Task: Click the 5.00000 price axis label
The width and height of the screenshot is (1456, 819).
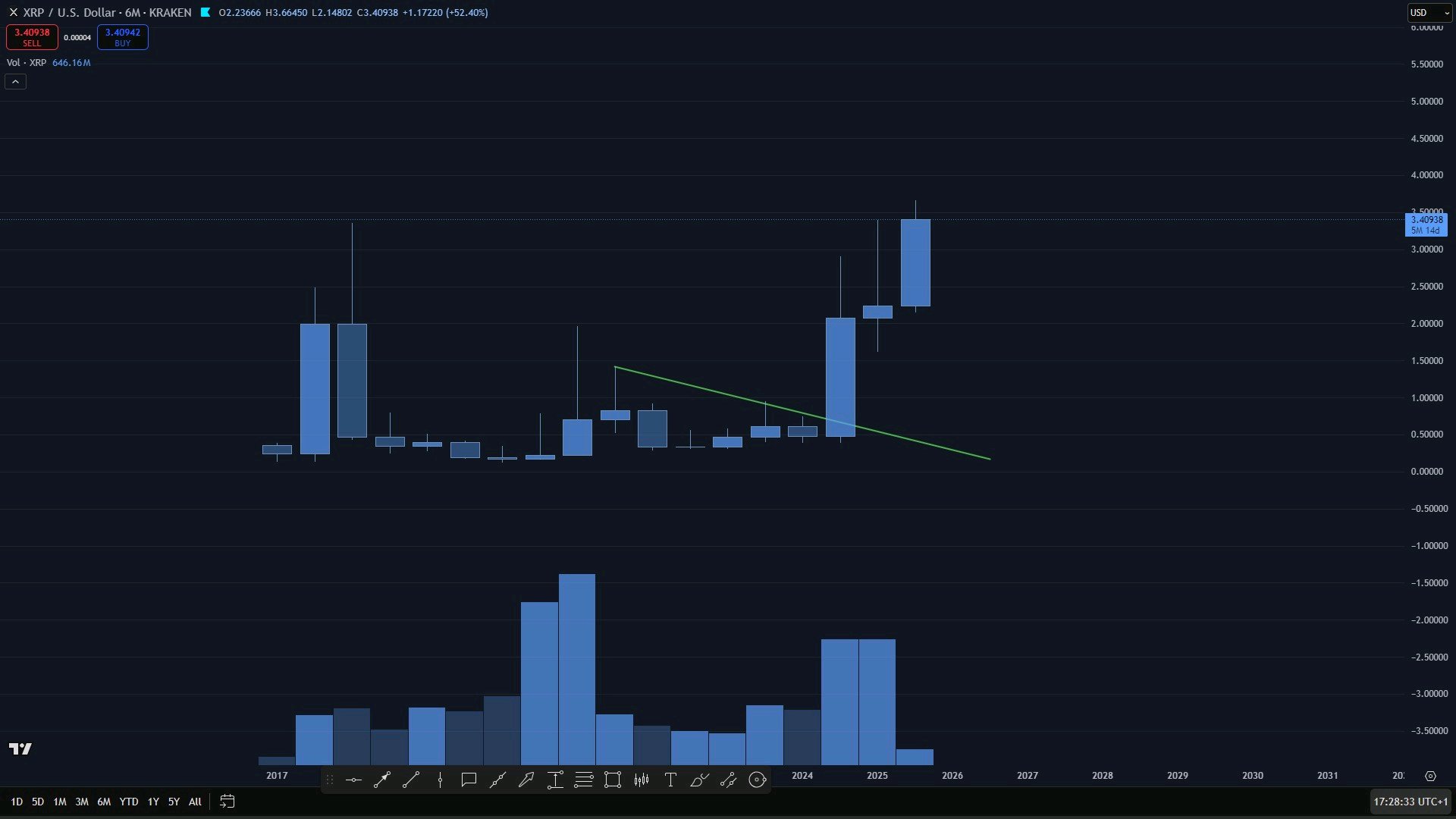Action: [1426, 102]
